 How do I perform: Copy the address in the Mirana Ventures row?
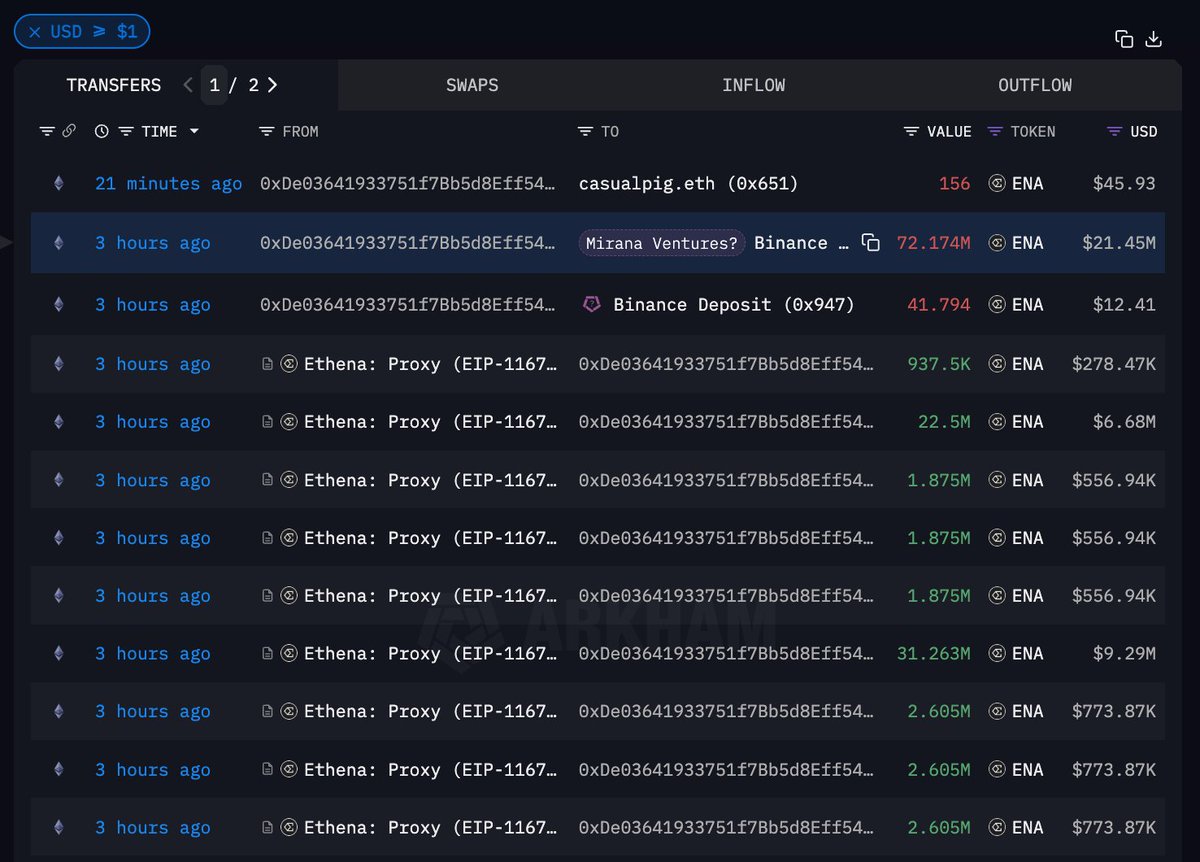tap(871, 243)
